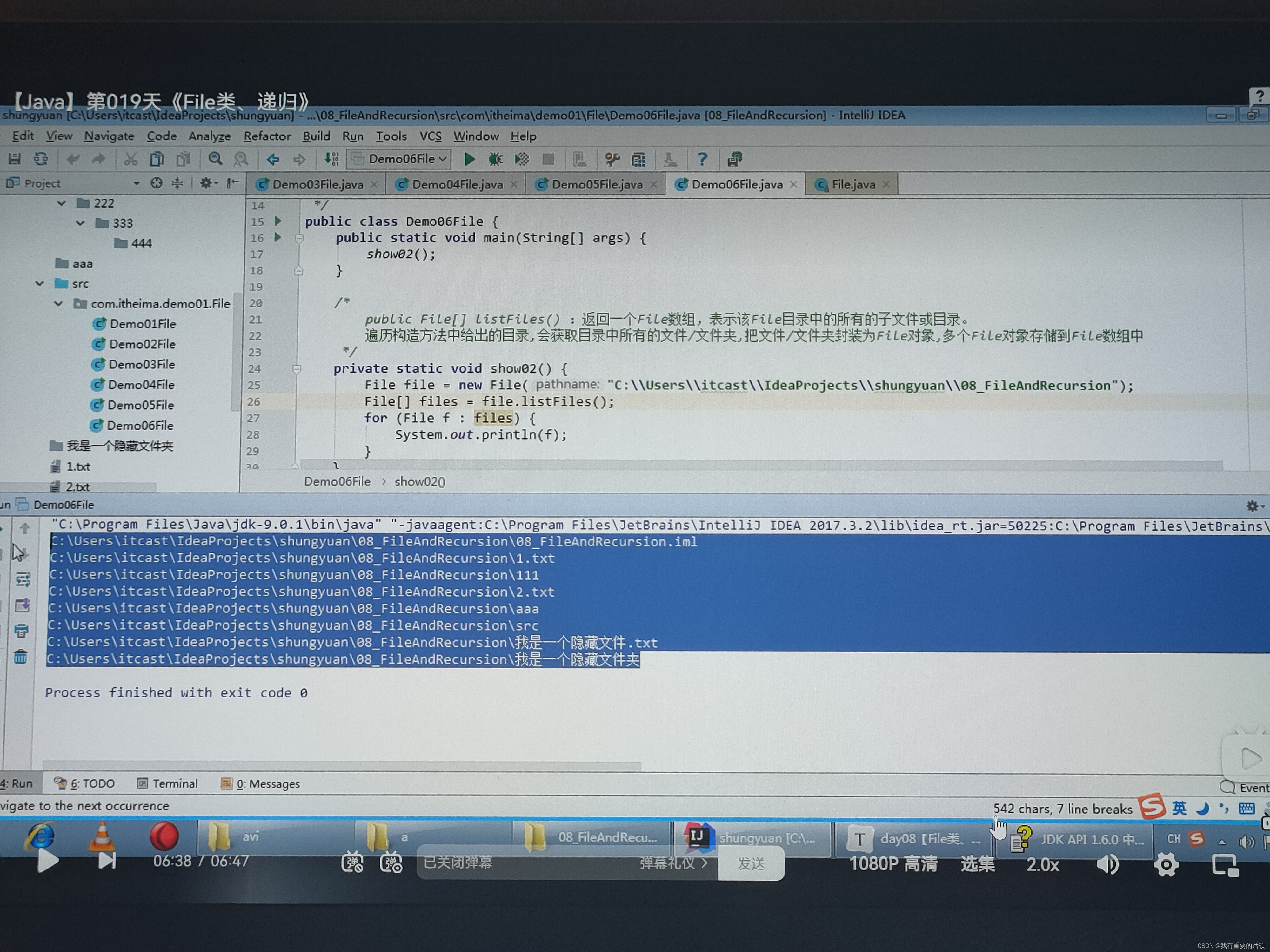
Task: Toggle the Sogou 英 language indicator
Action: [x=1179, y=808]
